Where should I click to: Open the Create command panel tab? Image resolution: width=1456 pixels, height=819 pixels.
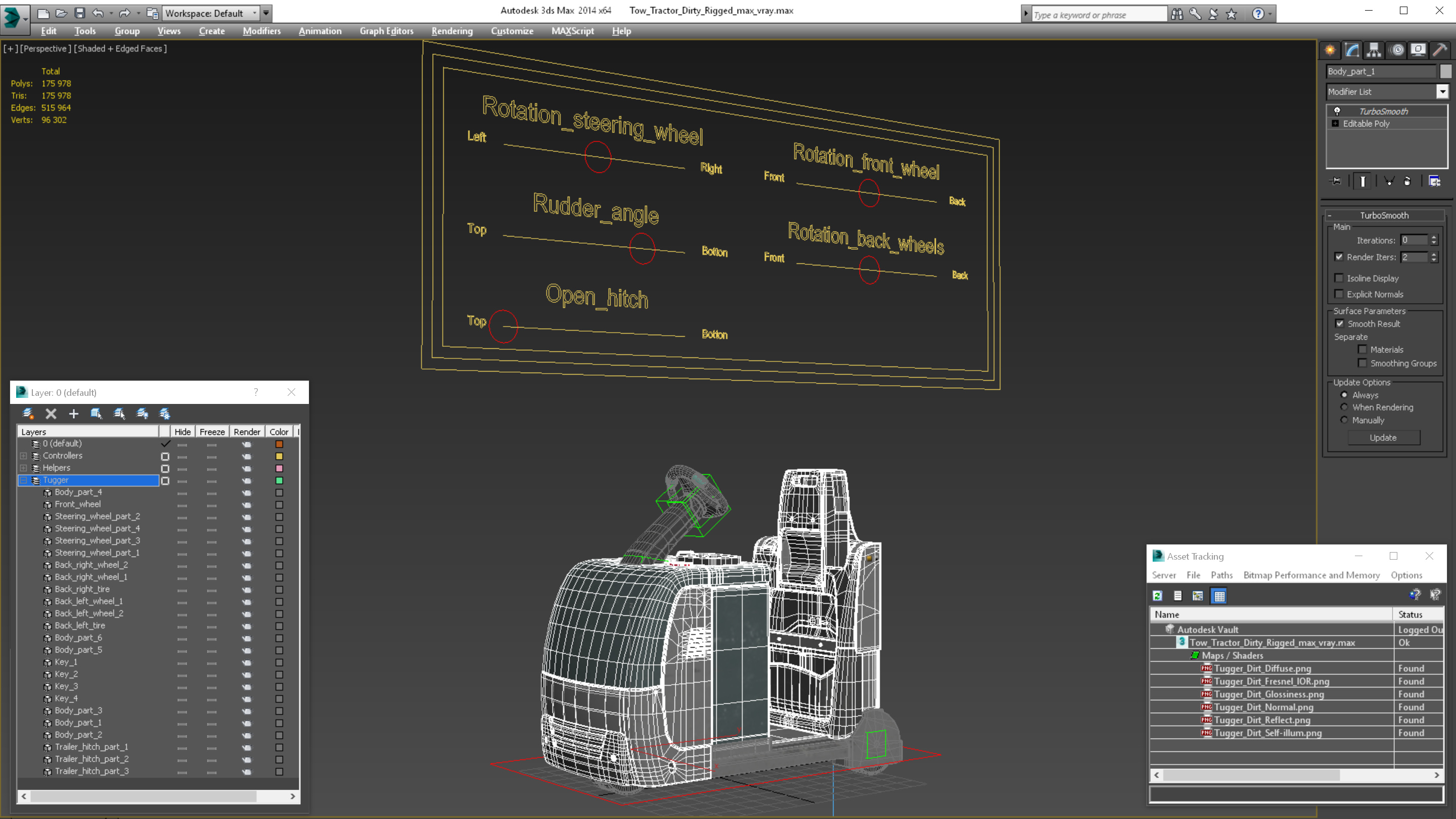[1330, 50]
